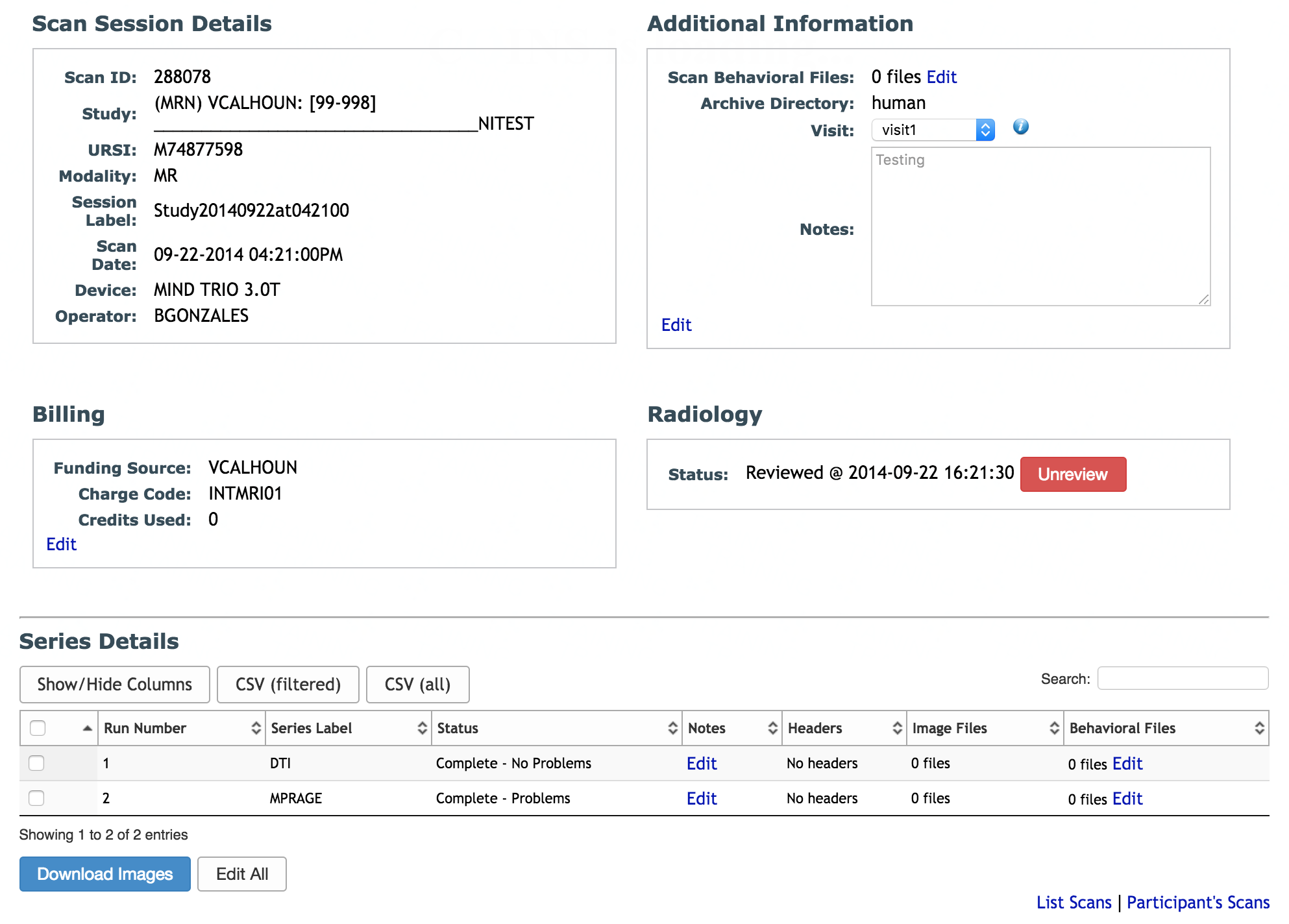Open the Visit dropdown showing visit1
The width and height of the screenshot is (1289, 924).
[x=932, y=130]
